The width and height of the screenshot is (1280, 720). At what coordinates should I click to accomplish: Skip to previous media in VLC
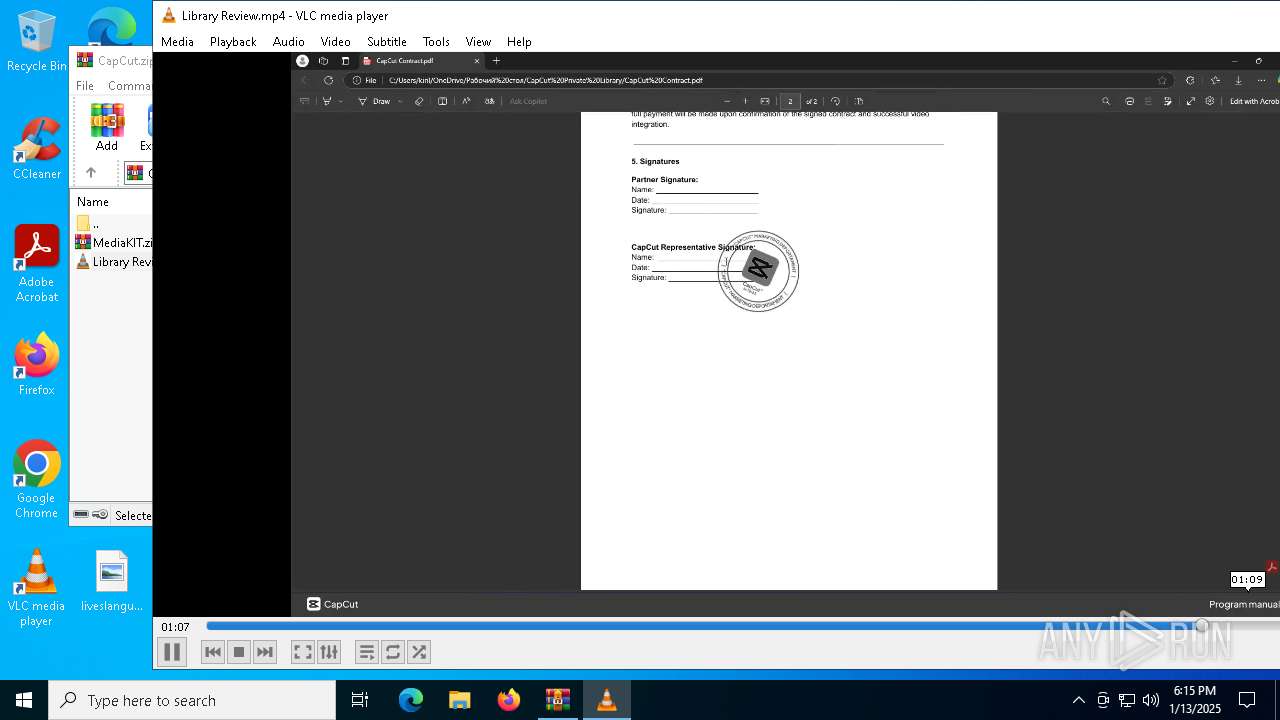click(x=213, y=652)
